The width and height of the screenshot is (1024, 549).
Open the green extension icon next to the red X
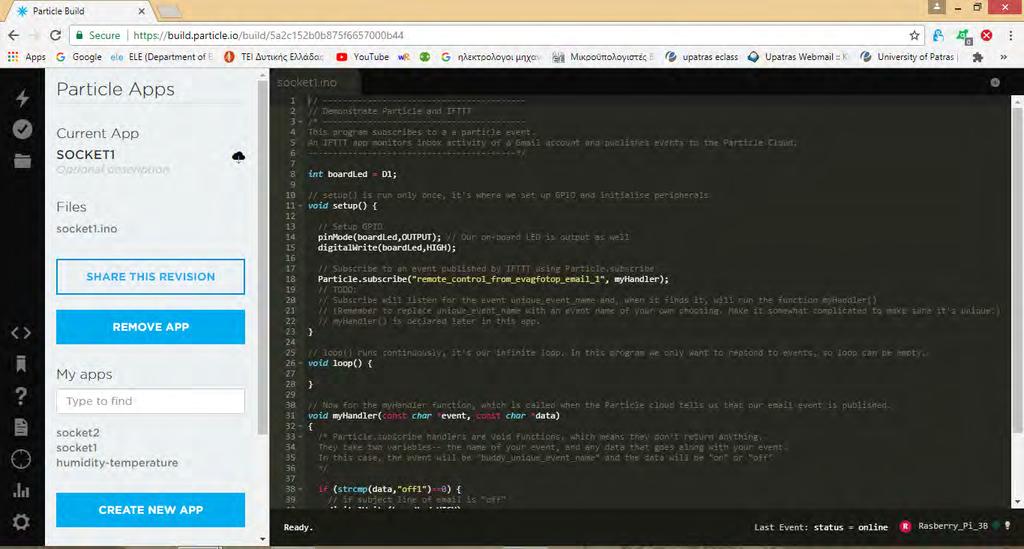(964, 36)
